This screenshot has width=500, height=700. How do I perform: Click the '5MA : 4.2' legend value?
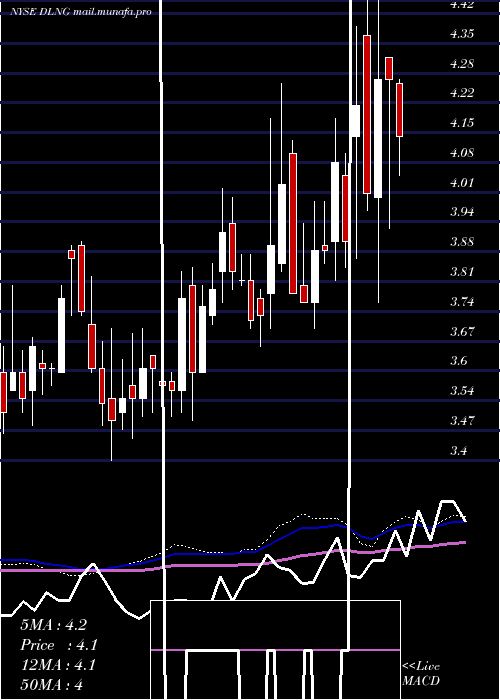point(53,625)
